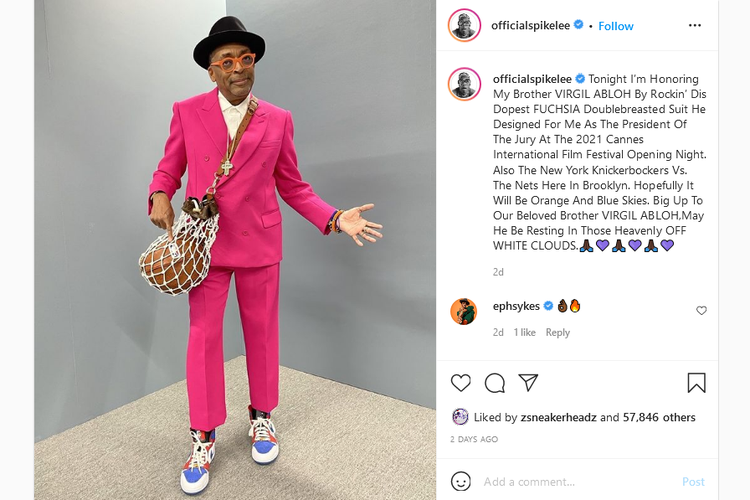View the 57,846 others who liked
The width and height of the screenshot is (750, 500).
pyautogui.click(x=659, y=417)
